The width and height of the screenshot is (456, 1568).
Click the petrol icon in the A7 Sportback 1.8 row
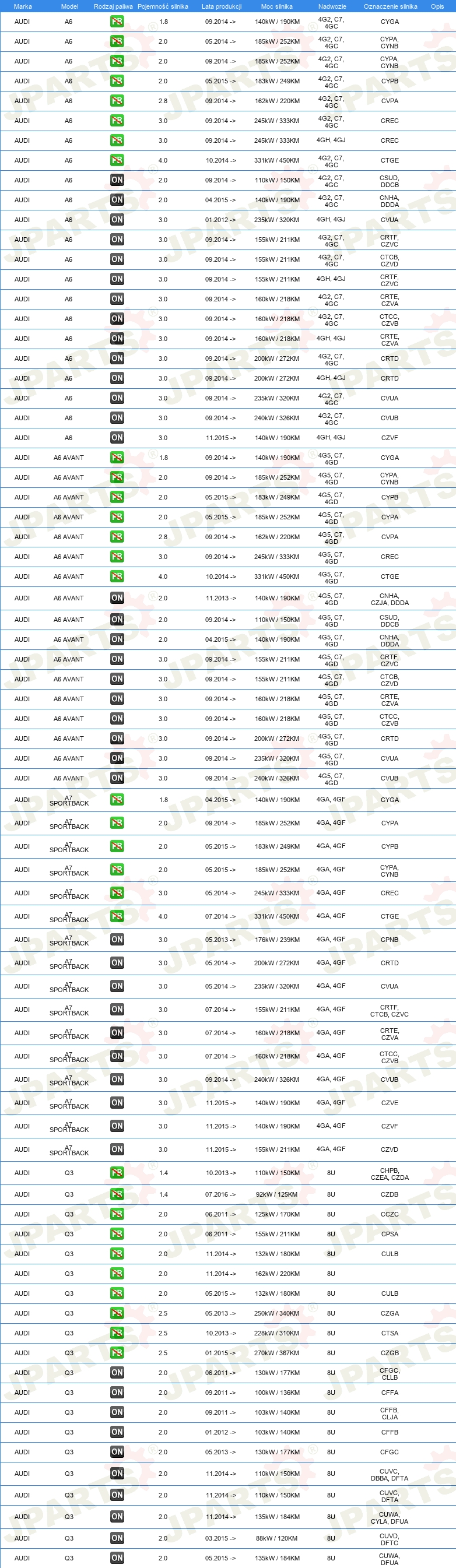pos(117,799)
